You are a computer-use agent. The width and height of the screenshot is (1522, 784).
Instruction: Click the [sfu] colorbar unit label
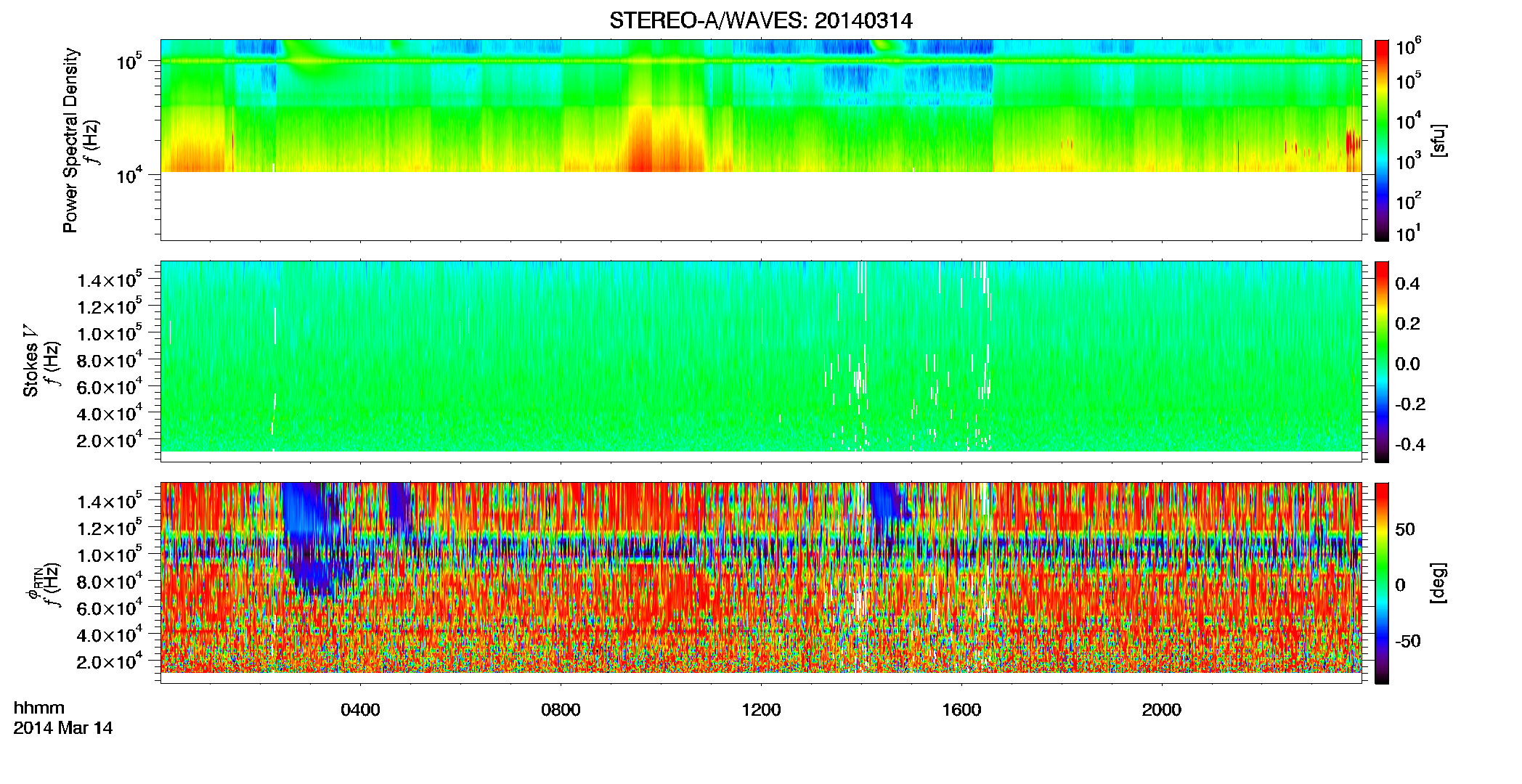point(1438,140)
